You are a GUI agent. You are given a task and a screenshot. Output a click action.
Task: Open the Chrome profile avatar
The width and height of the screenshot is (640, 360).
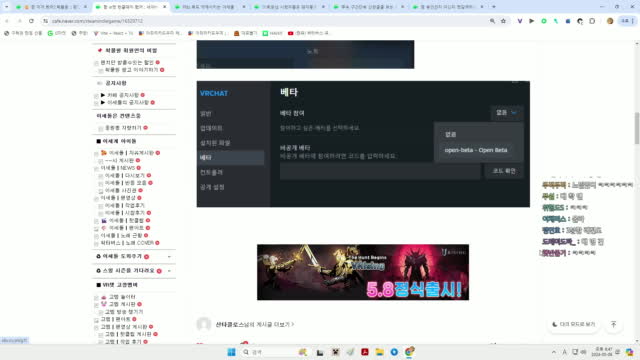pos(610,21)
